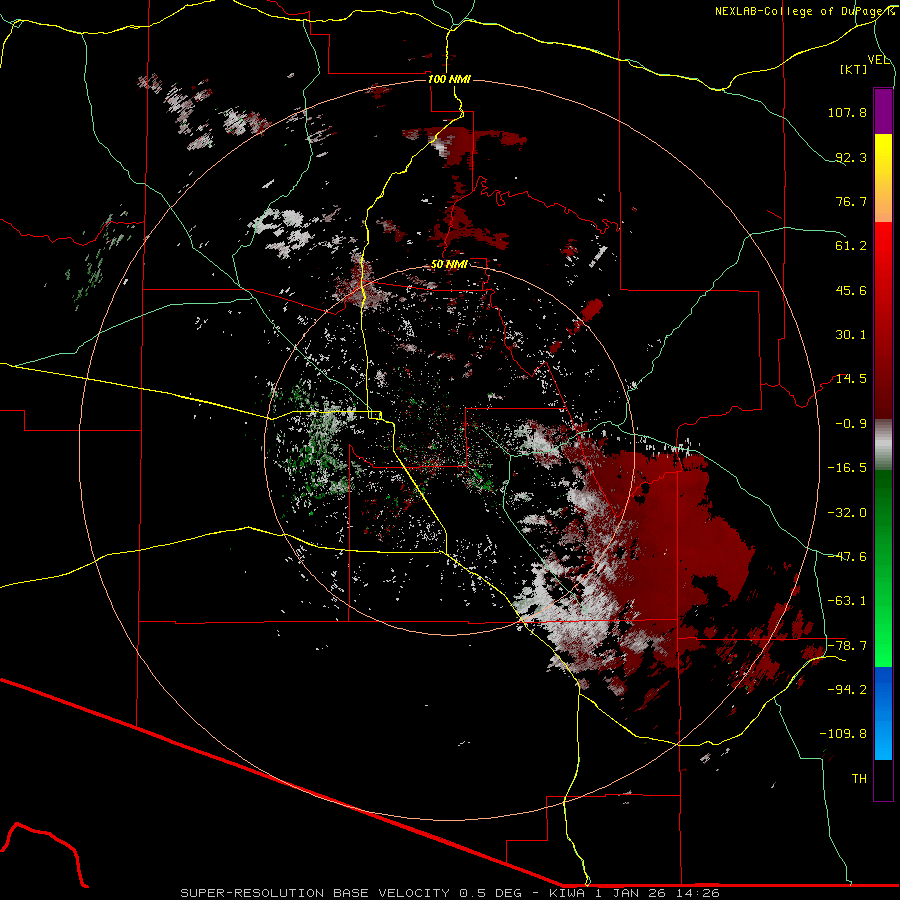900x900 pixels.
Task: Click the 100 NMI range ring label
Action: click(x=449, y=79)
